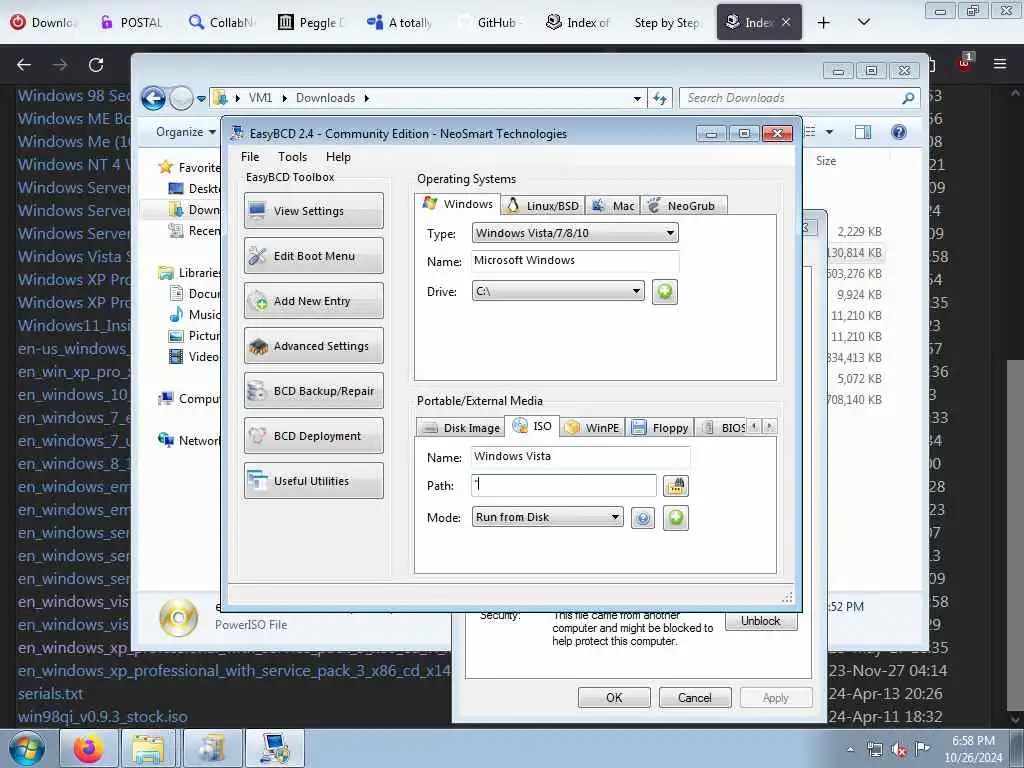Switch to Peggle browser tab
The image size is (1024, 768).
point(310,22)
